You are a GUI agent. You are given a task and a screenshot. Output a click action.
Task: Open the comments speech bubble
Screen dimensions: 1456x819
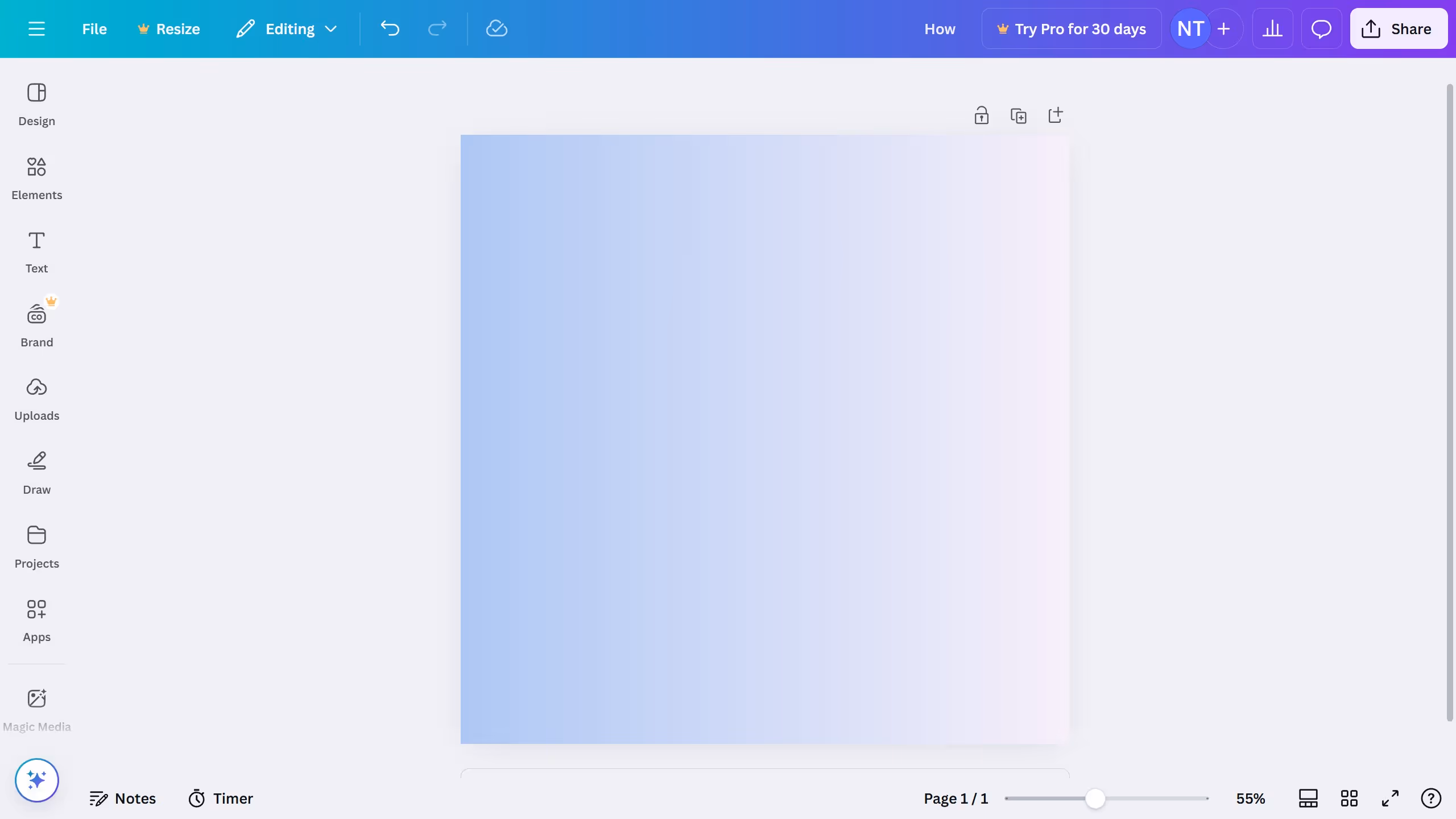pyautogui.click(x=1321, y=28)
